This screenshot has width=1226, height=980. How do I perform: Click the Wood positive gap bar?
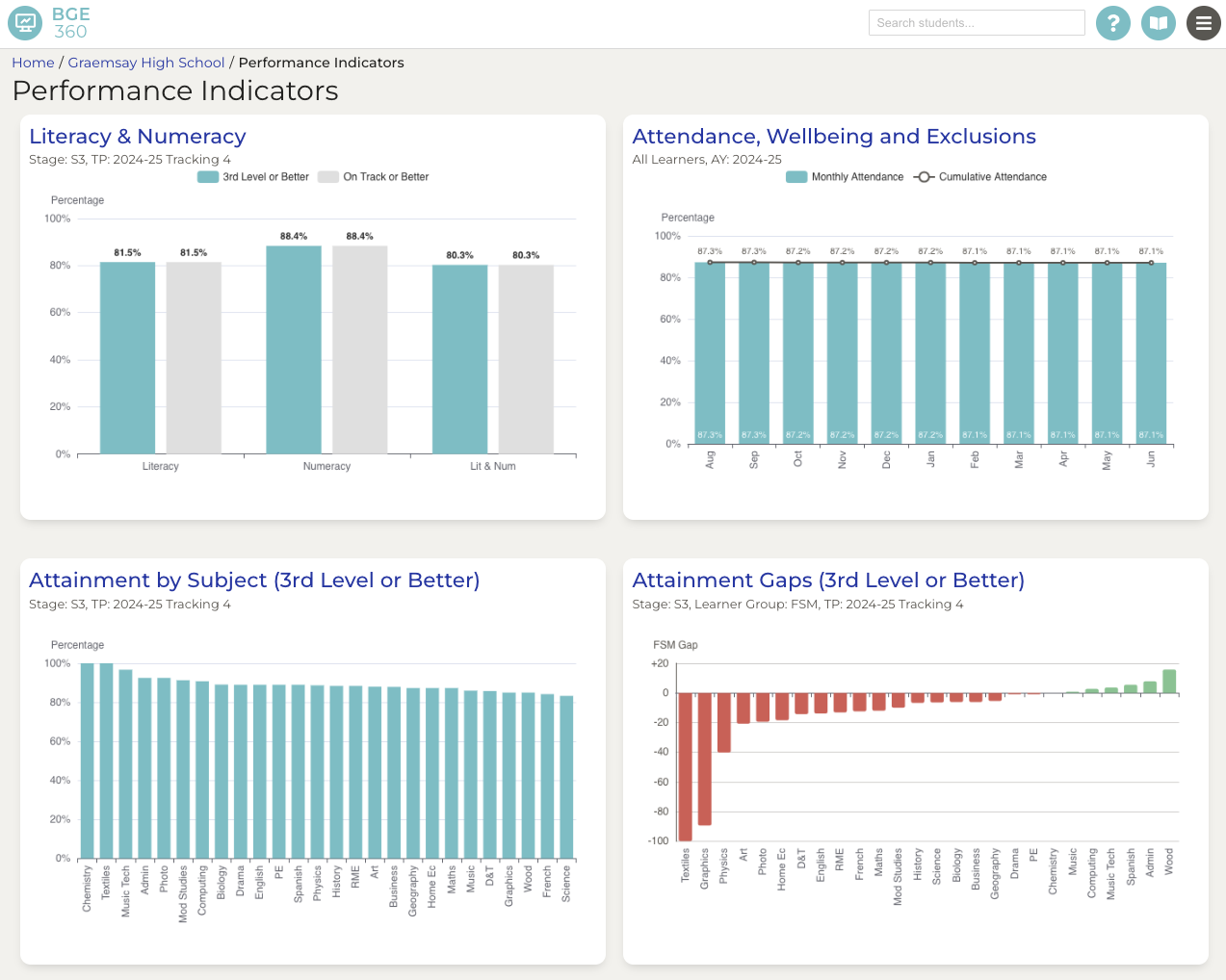click(1167, 681)
